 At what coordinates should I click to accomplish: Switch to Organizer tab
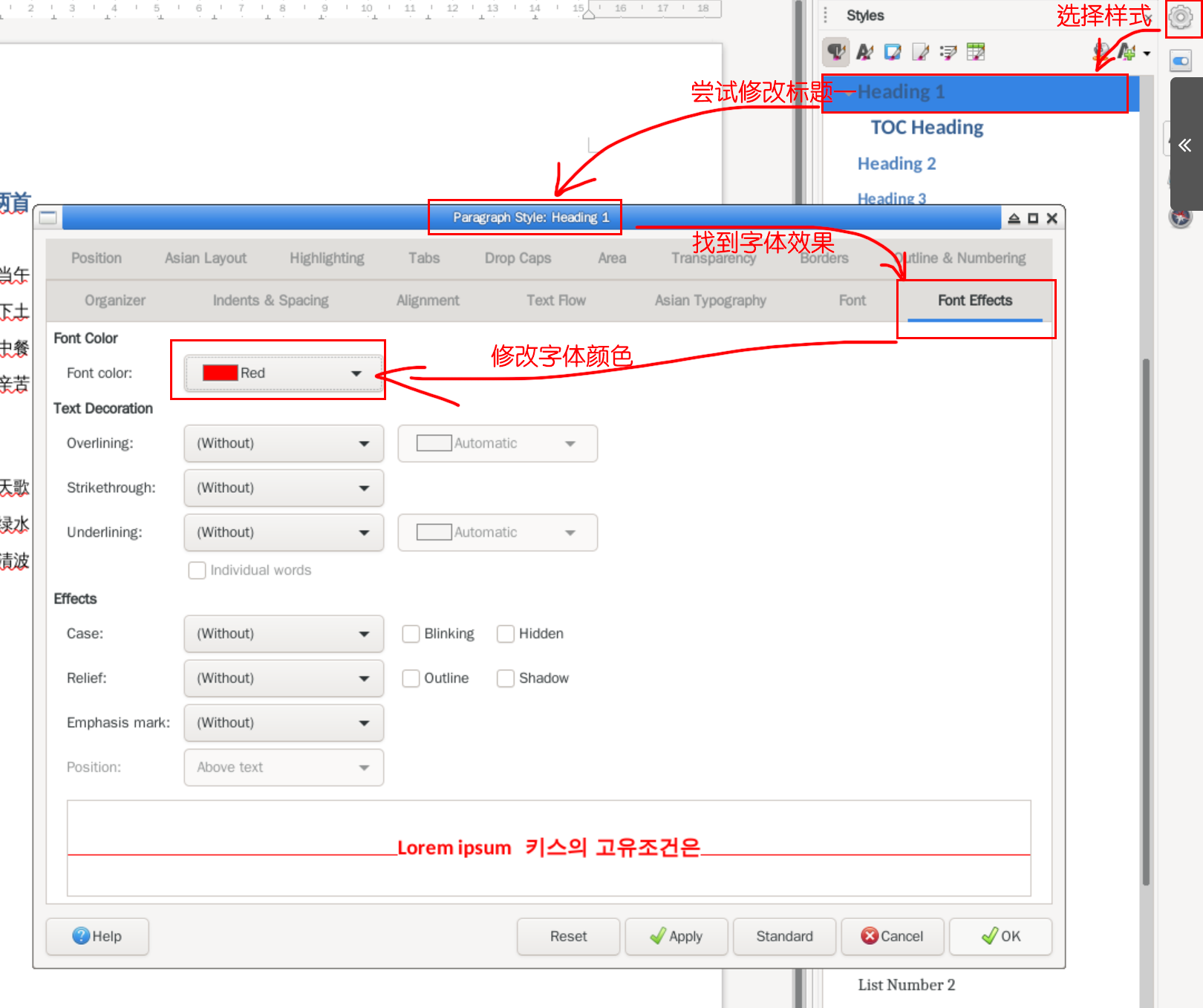[x=115, y=301]
